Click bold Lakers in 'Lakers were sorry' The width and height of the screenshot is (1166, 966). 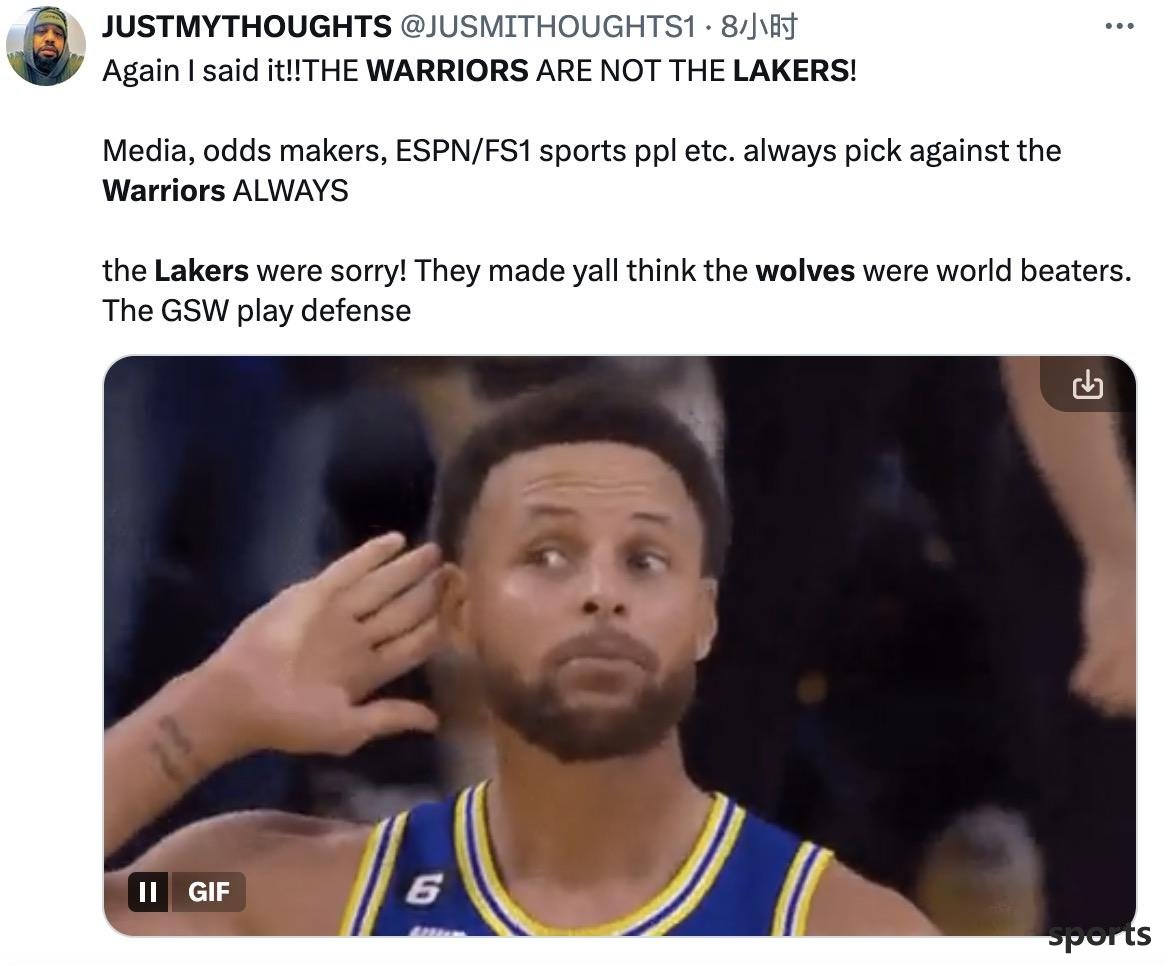point(201,271)
